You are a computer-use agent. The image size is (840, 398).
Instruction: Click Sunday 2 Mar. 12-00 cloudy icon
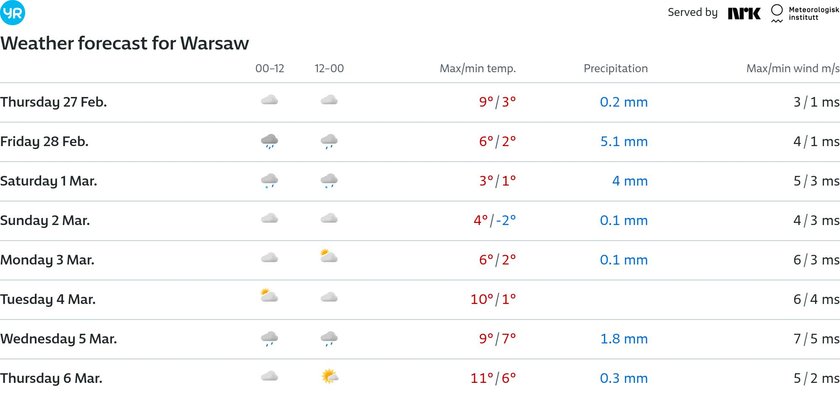[x=329, y=218]
